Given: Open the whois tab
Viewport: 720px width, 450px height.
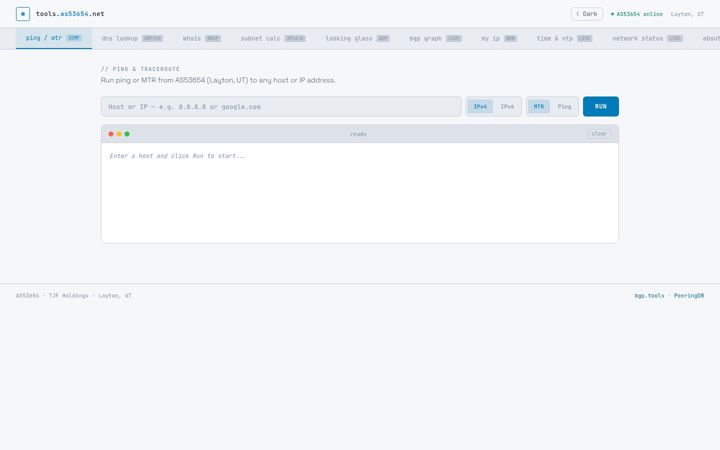Looking at the screenshot, I should point(202,39).
